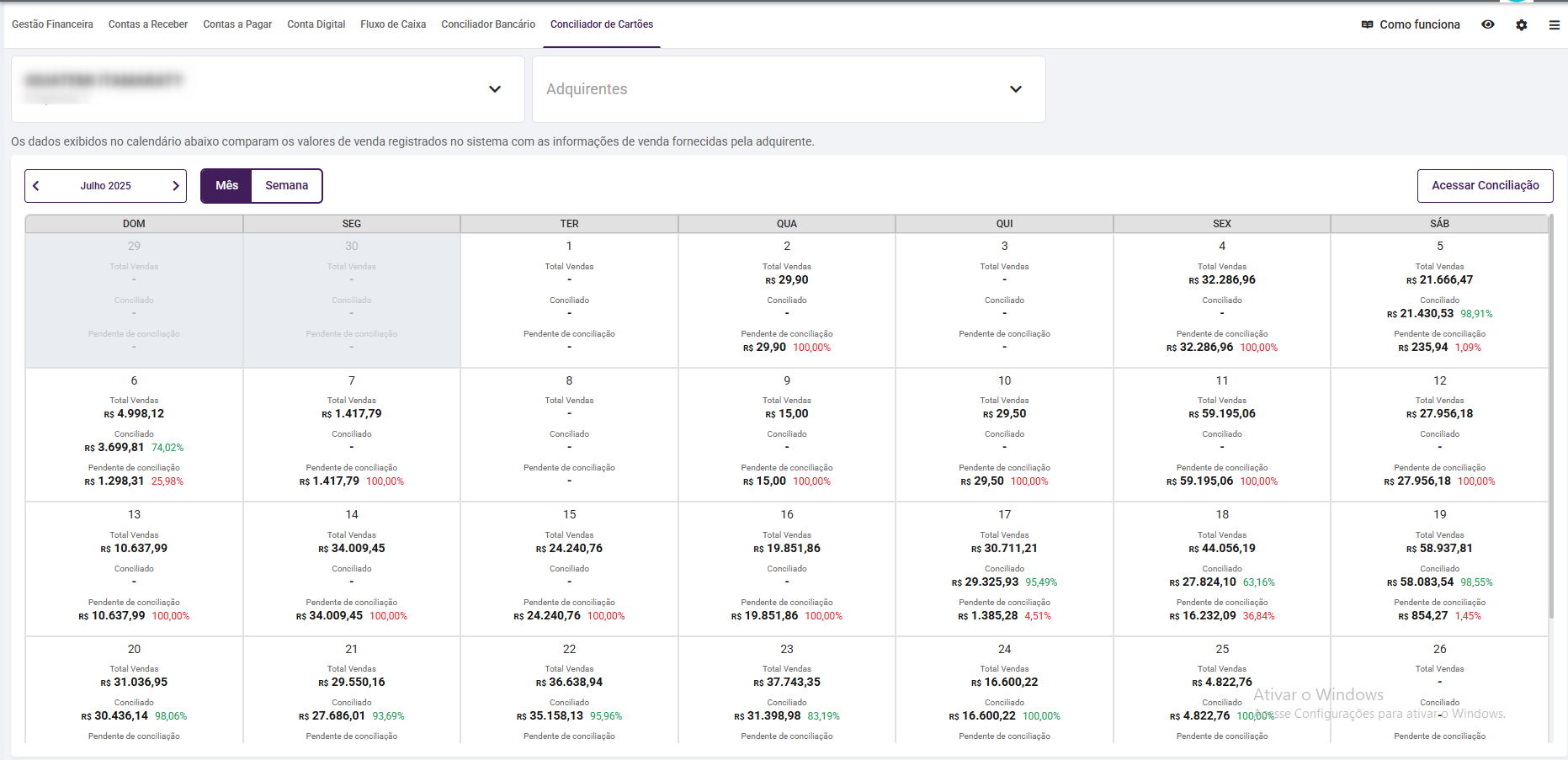Image resolution: width=1568 pixels, height=760 pixels.
Task: Open the Julho 2025 month picker
Action: pos(105,186)
